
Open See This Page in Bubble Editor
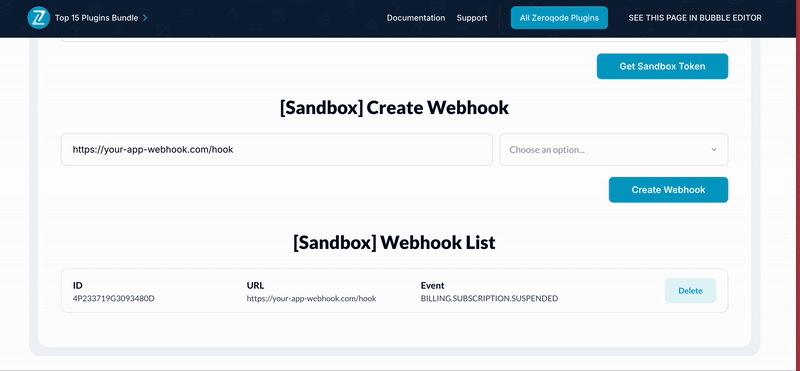coord(695,18)
